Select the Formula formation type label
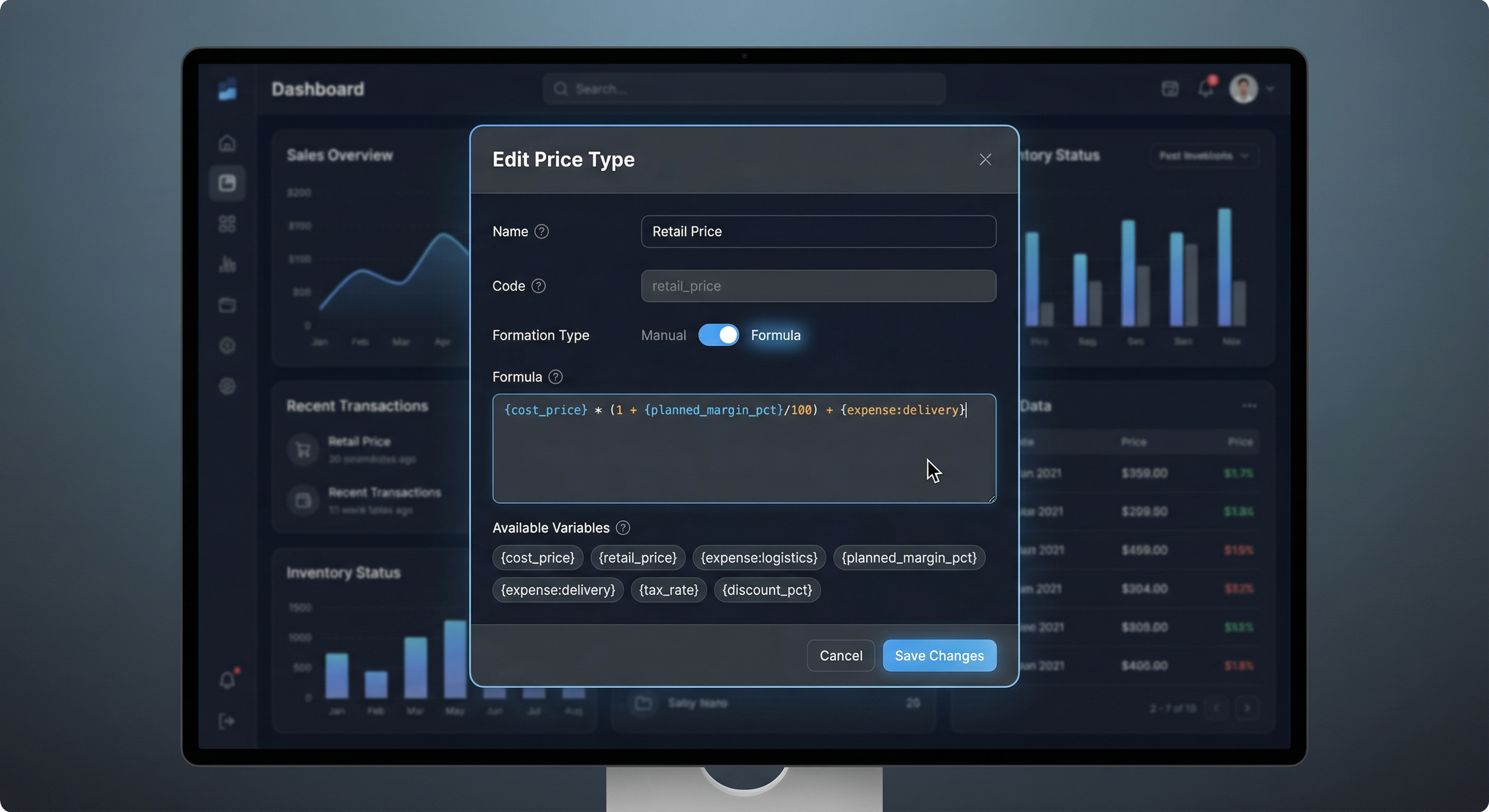1489x812 pixels. pyautogui.click(x=775, y=335)
